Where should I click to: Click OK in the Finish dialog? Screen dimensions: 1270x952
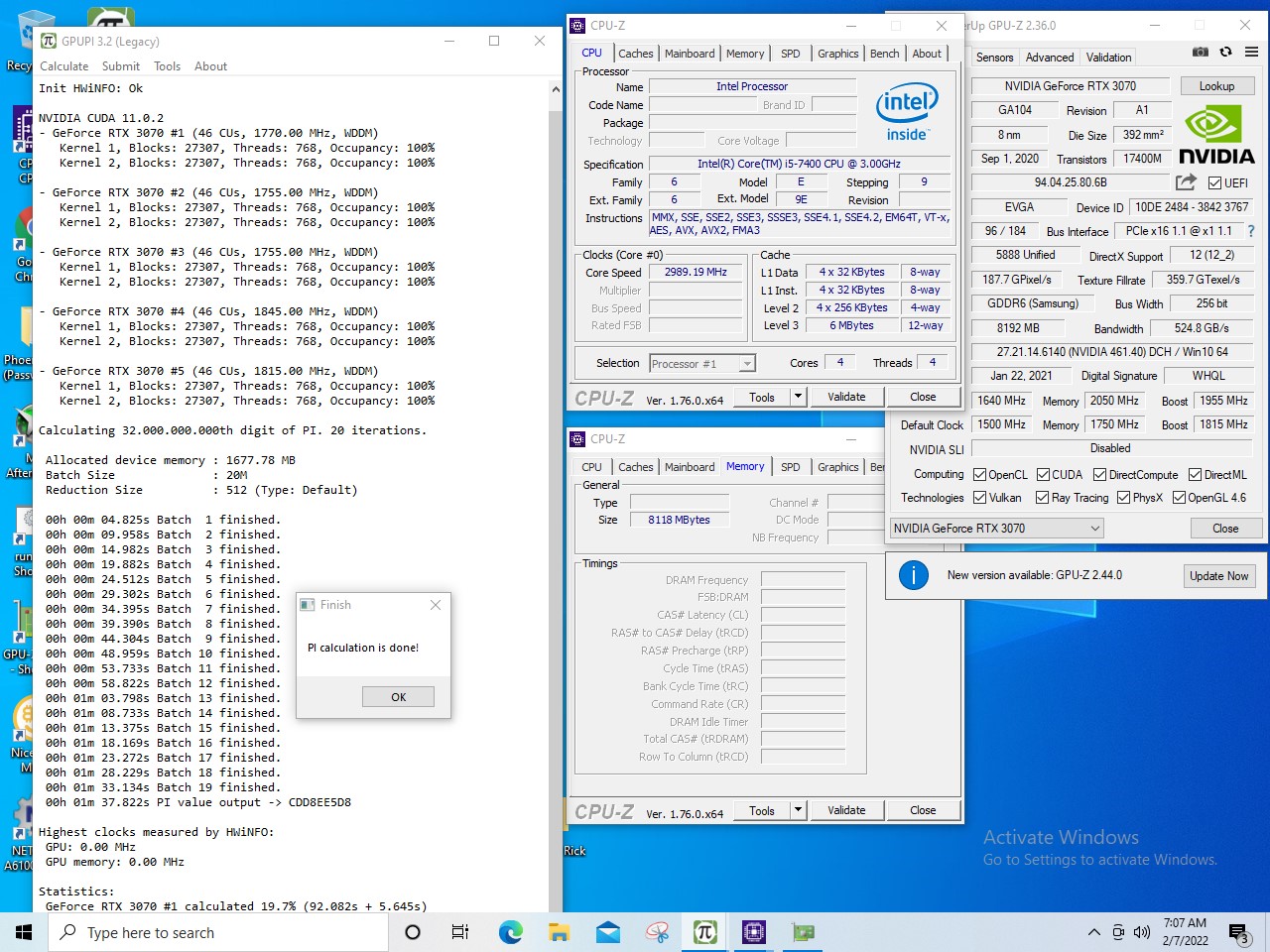(398, 697)
